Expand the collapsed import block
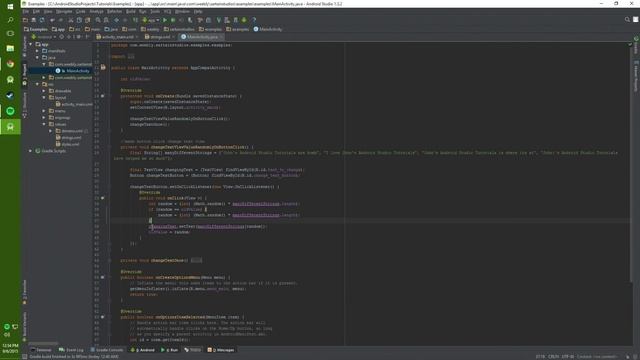The height and width of the screenshot is (360, 640). [x=131, y=56]
